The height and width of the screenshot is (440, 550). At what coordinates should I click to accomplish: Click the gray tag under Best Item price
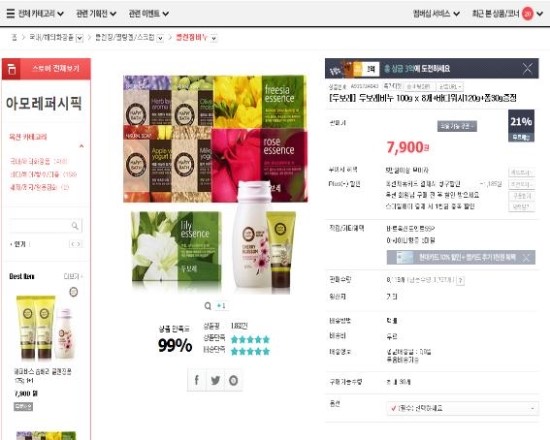[x=23, y=406]
